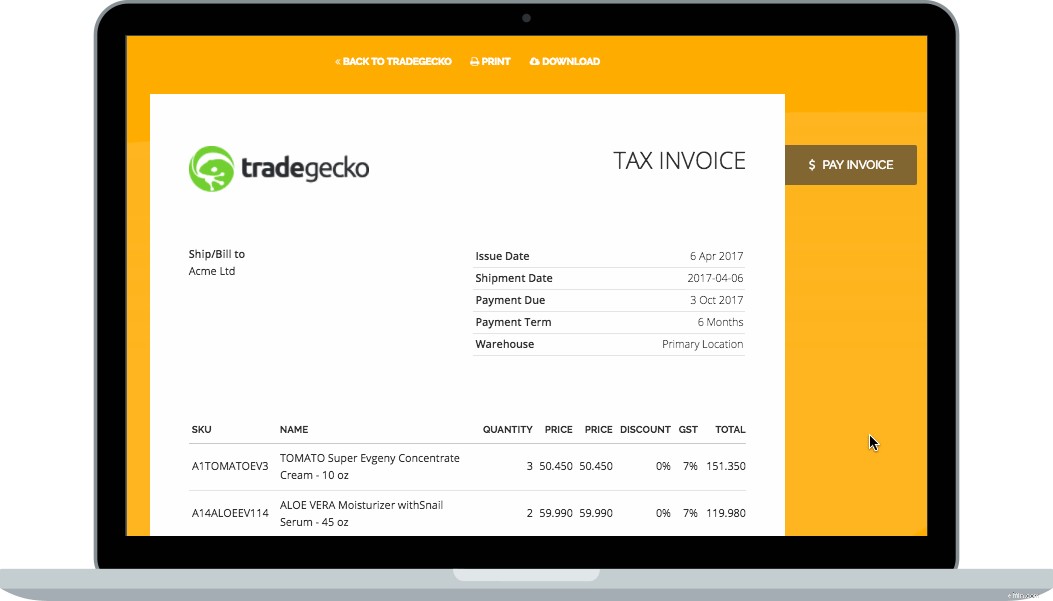Click the back chevron before BACK TO TRADEGECKO
The image size is (1053, 601).
(337, 61)
